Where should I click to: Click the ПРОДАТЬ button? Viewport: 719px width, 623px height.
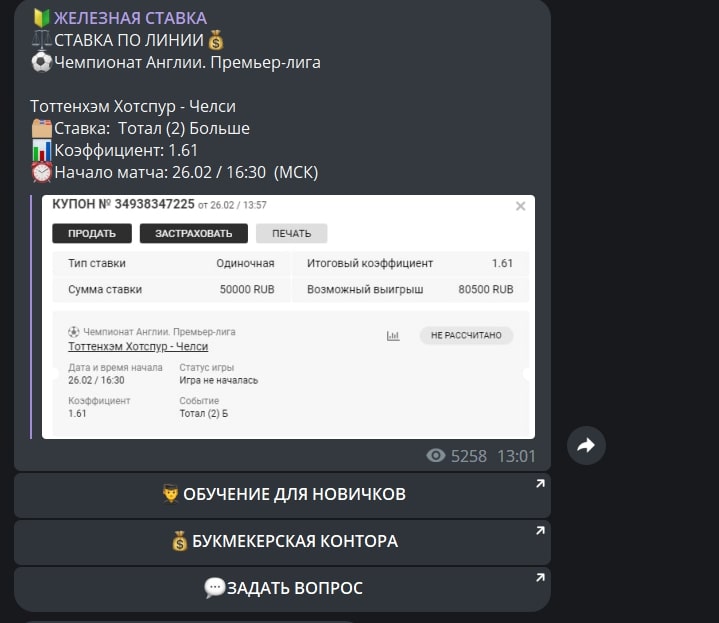92,233
